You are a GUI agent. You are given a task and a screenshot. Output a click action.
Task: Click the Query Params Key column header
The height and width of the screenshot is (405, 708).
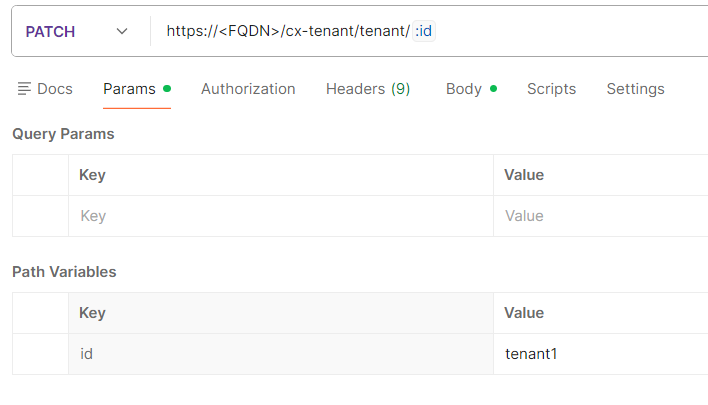coord(93,175)
